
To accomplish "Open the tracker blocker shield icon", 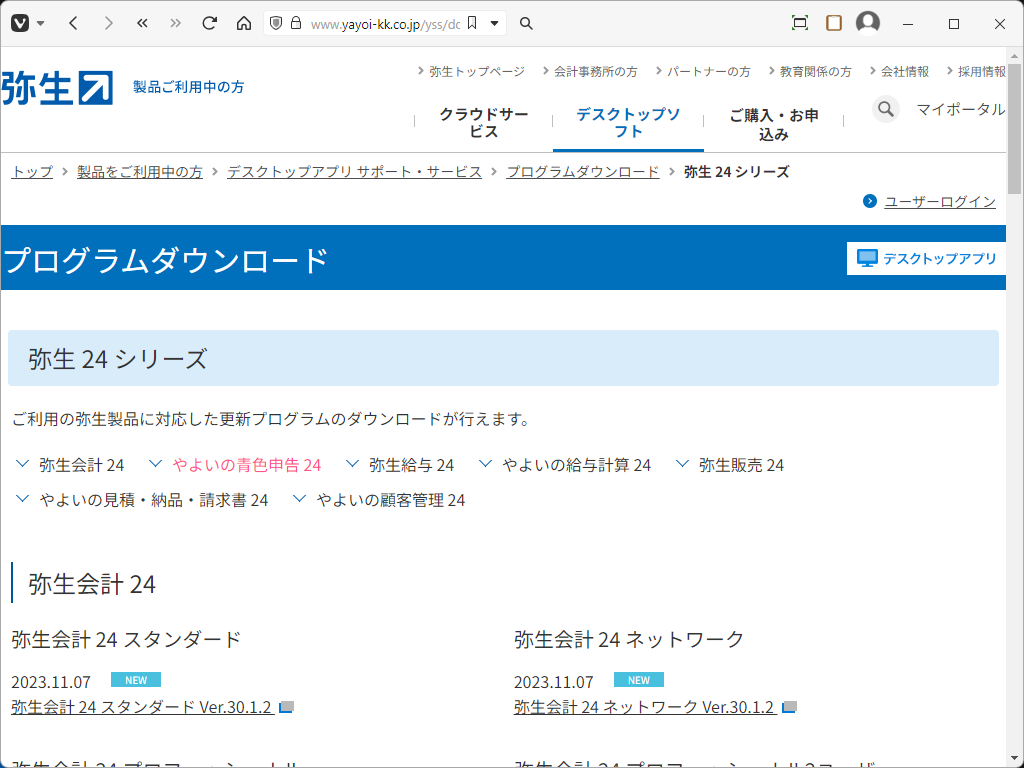I will [276, 24].
